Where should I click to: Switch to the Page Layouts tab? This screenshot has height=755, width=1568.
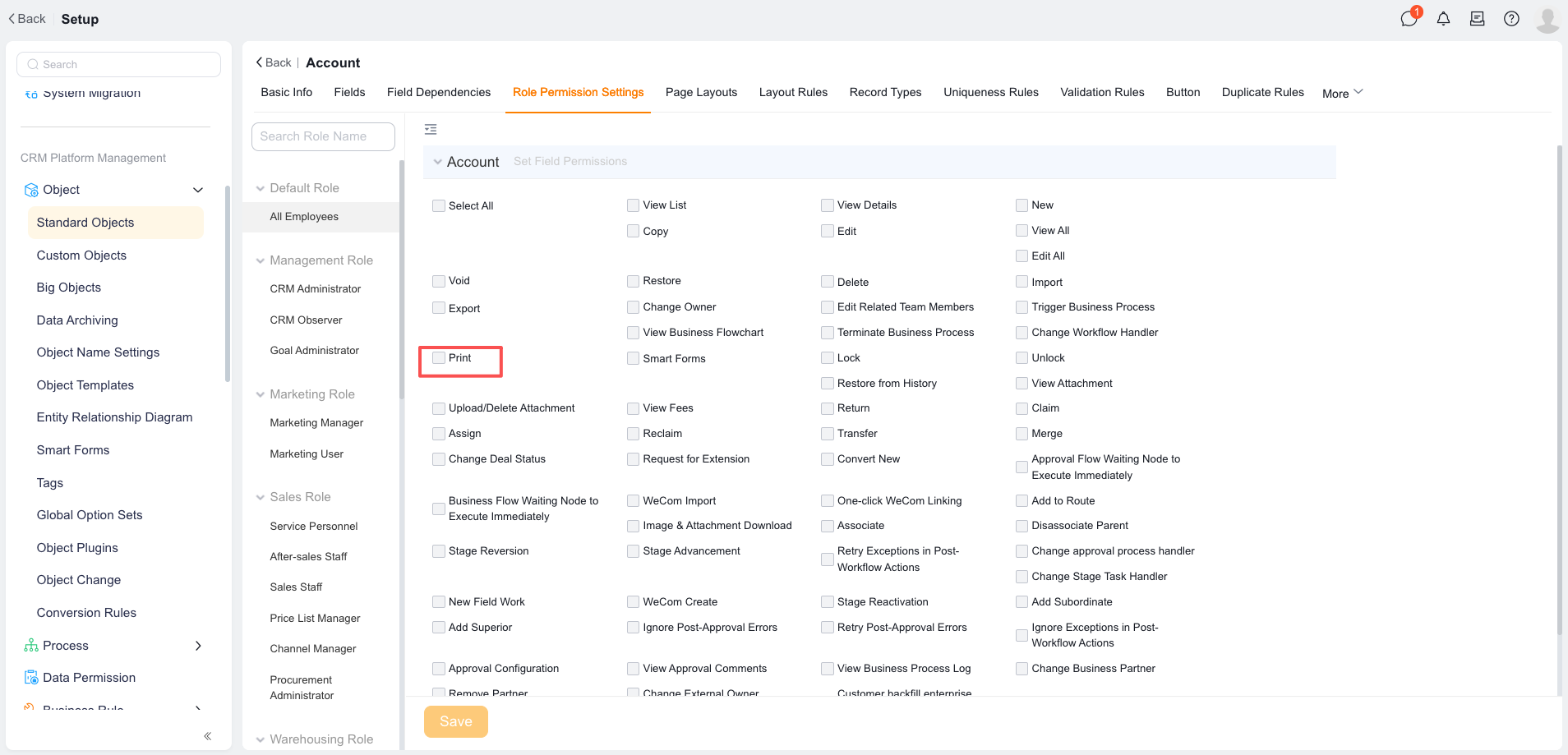[701, 92]
